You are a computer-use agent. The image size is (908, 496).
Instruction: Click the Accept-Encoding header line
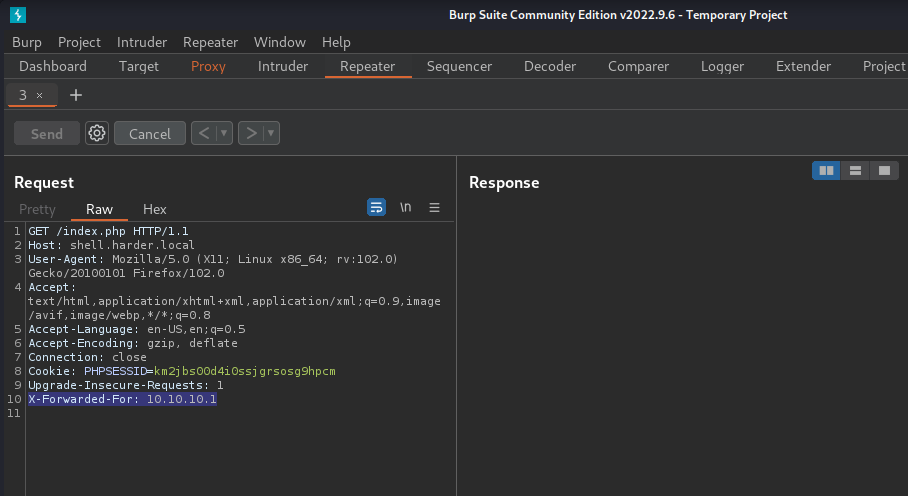[133, 343]
